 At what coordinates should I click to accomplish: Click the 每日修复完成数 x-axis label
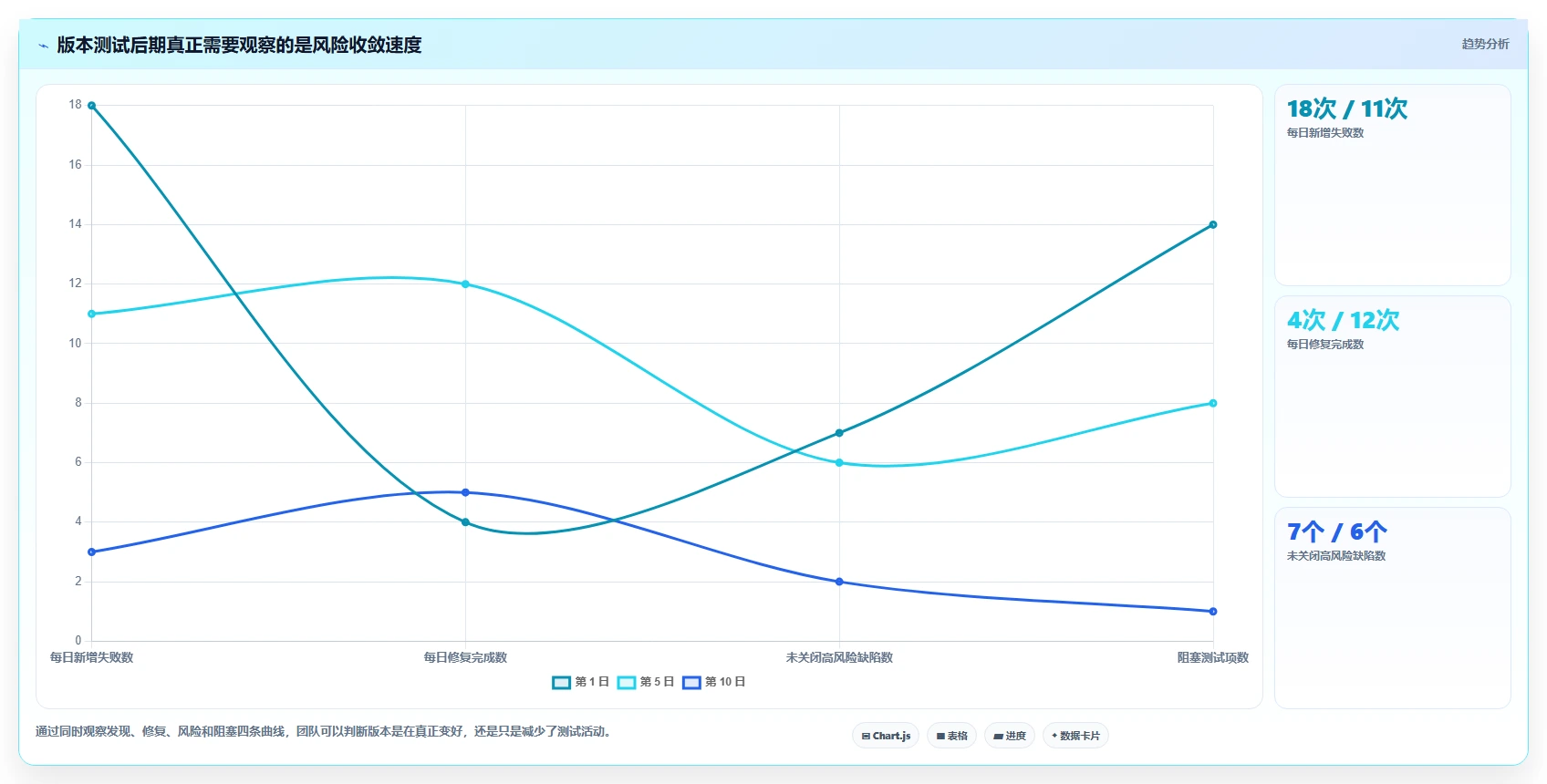tap(465, 657)
